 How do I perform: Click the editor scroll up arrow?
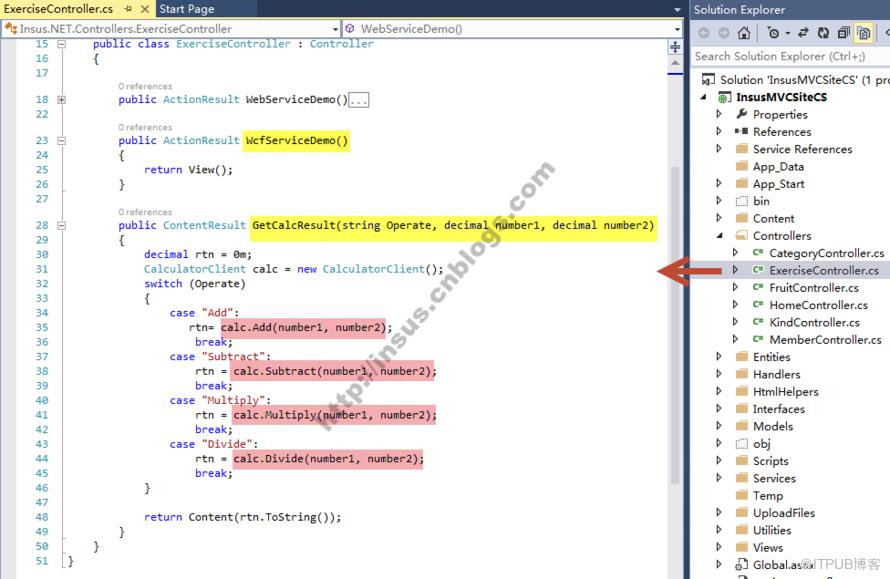tap(675, 64)
